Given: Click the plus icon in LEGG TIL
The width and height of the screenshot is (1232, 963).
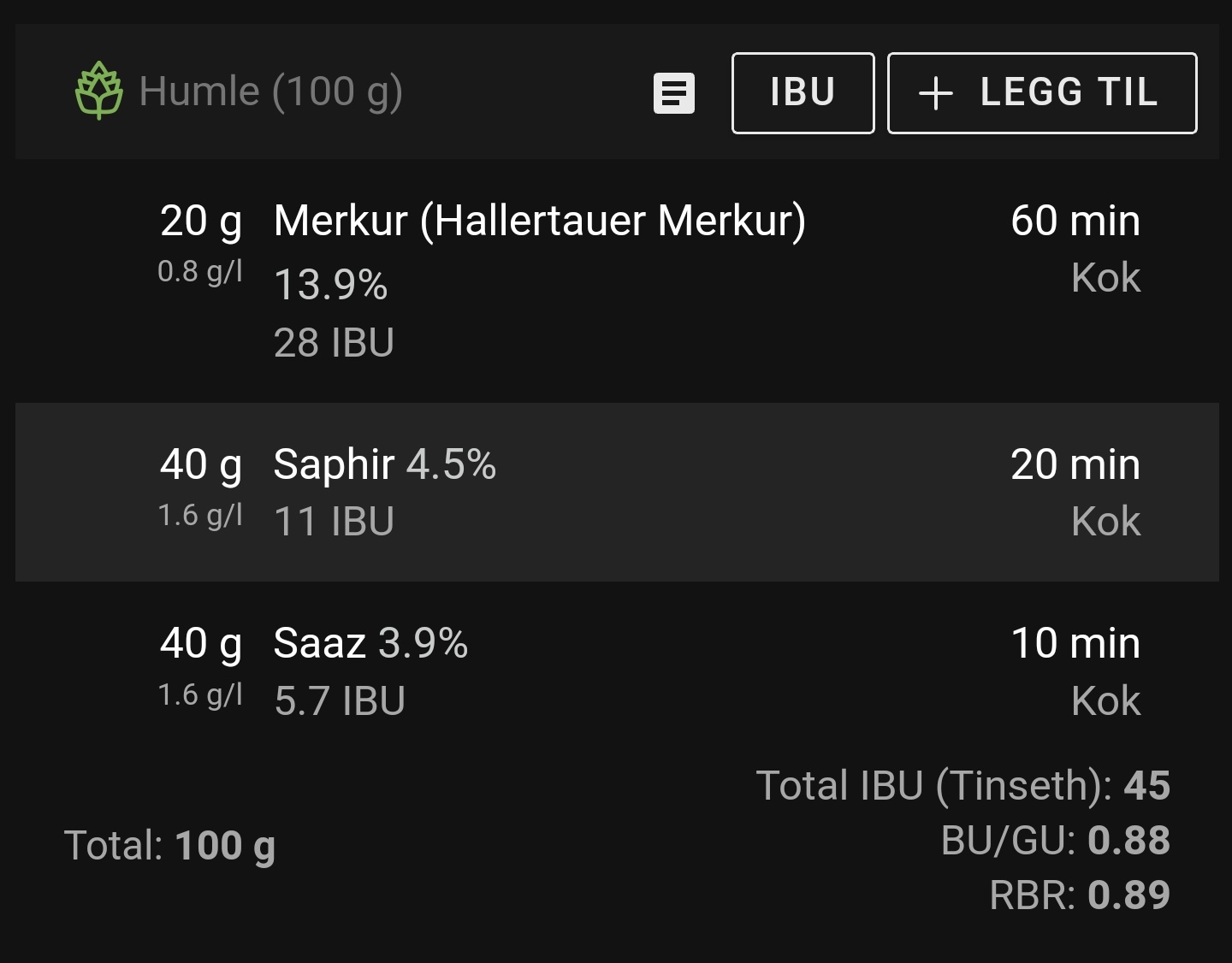Looking at the screenshot, I should [936, 93].
